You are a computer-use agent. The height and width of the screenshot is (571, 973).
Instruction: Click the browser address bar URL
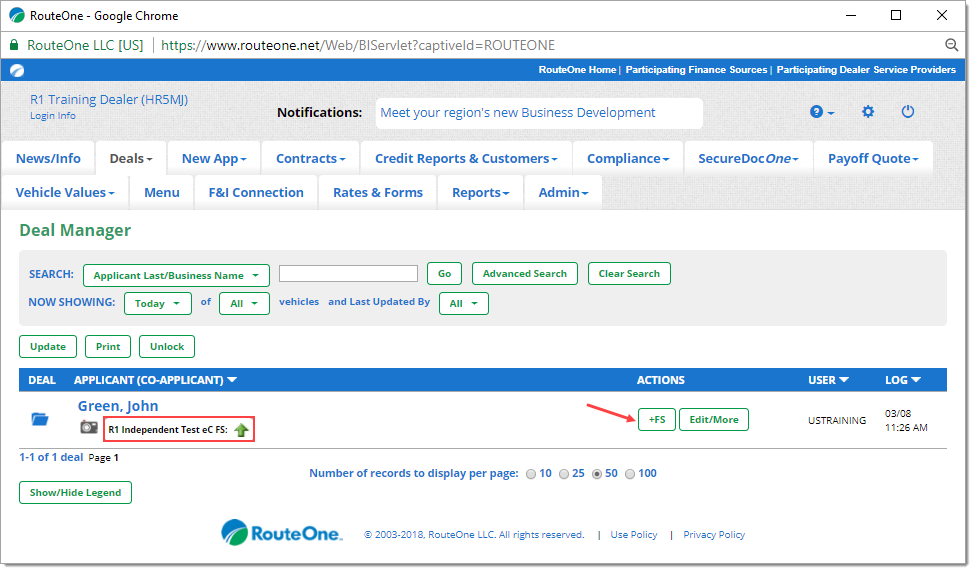(x=357, y=45)
